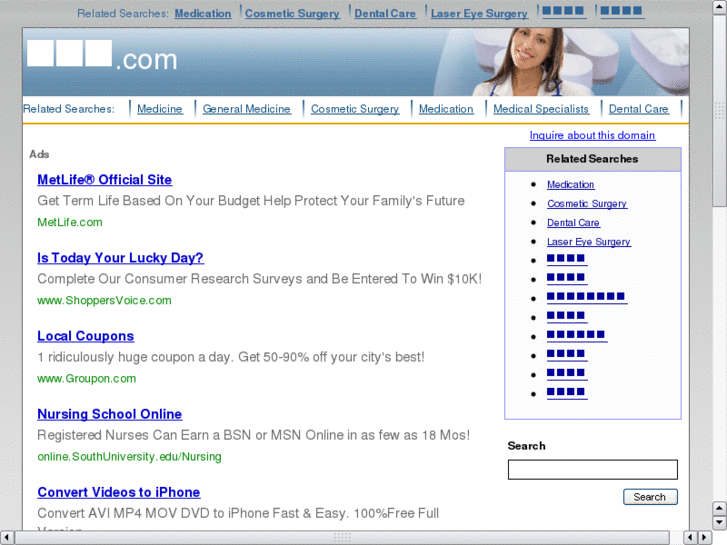Click the vertical scrollbar down arrow at bottom
The height and width of the screenshot is (545, 727).
point(720,523)
